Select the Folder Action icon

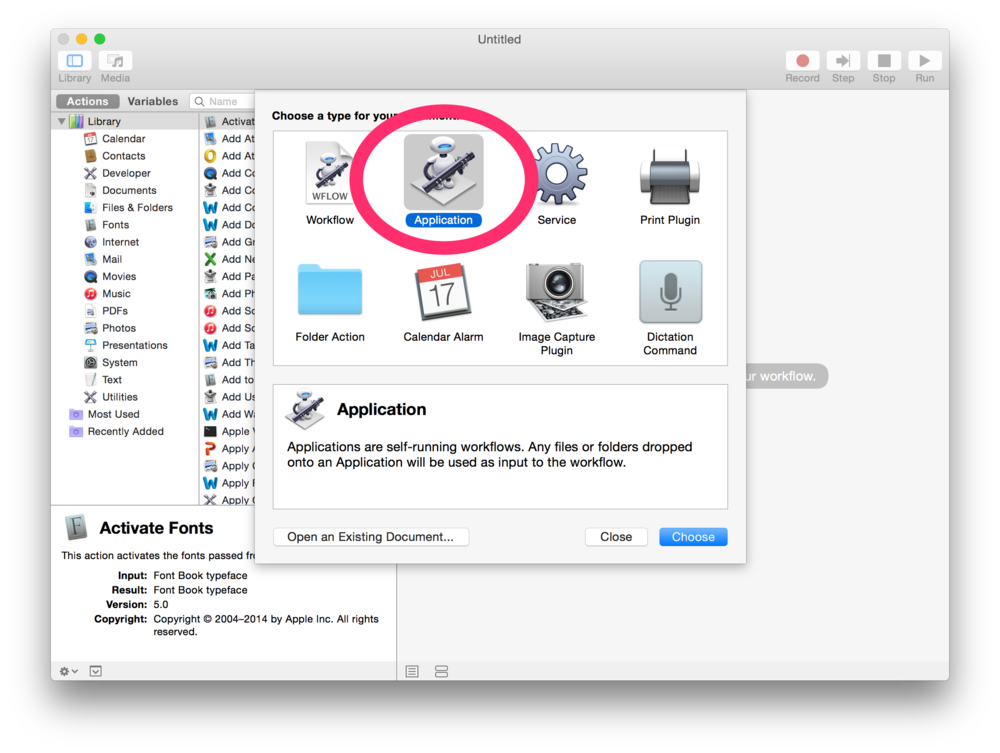pyautogui.click(x=330, y=290)
